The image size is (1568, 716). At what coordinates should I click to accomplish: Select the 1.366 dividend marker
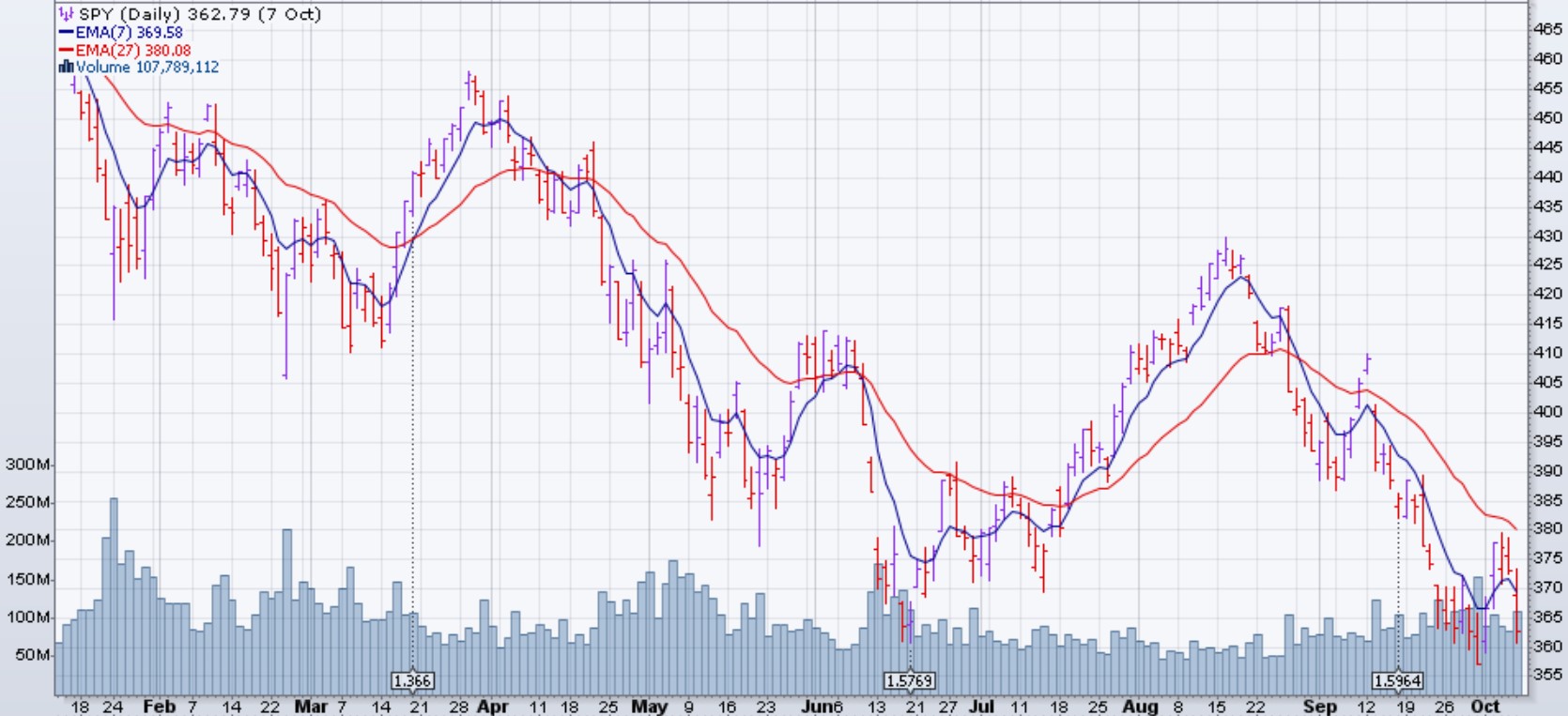(x=412, y=681)
